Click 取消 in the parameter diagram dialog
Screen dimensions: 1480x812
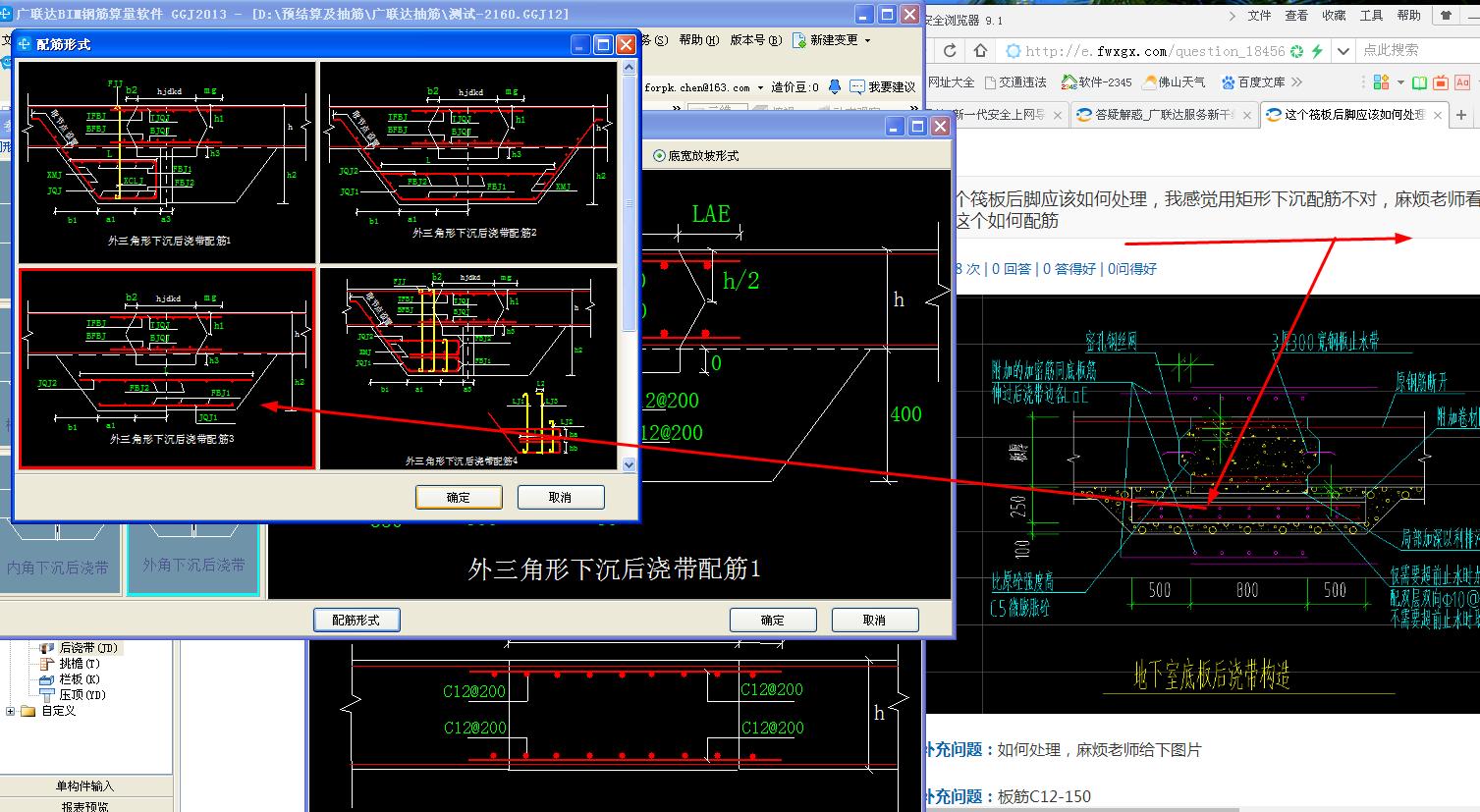click(x=874, y=620)
